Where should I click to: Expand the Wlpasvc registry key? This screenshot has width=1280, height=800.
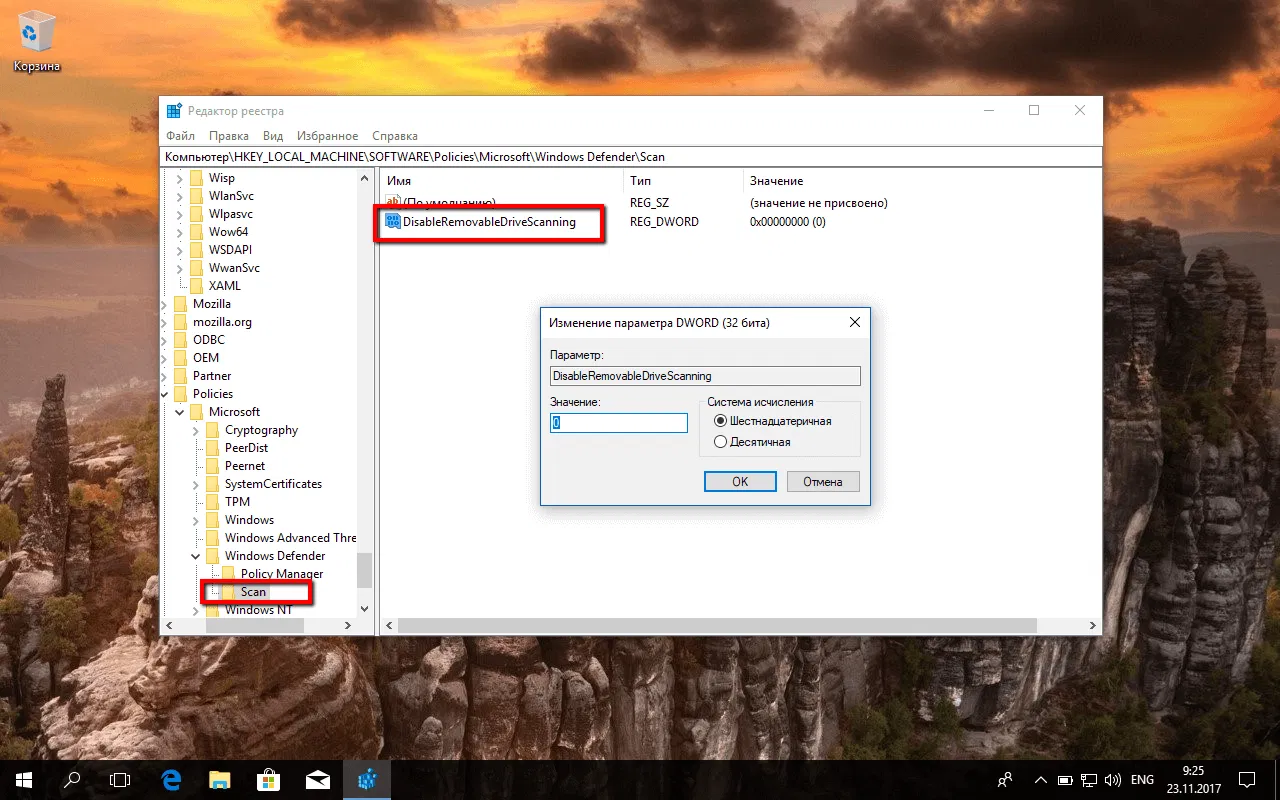pos(180,214)
